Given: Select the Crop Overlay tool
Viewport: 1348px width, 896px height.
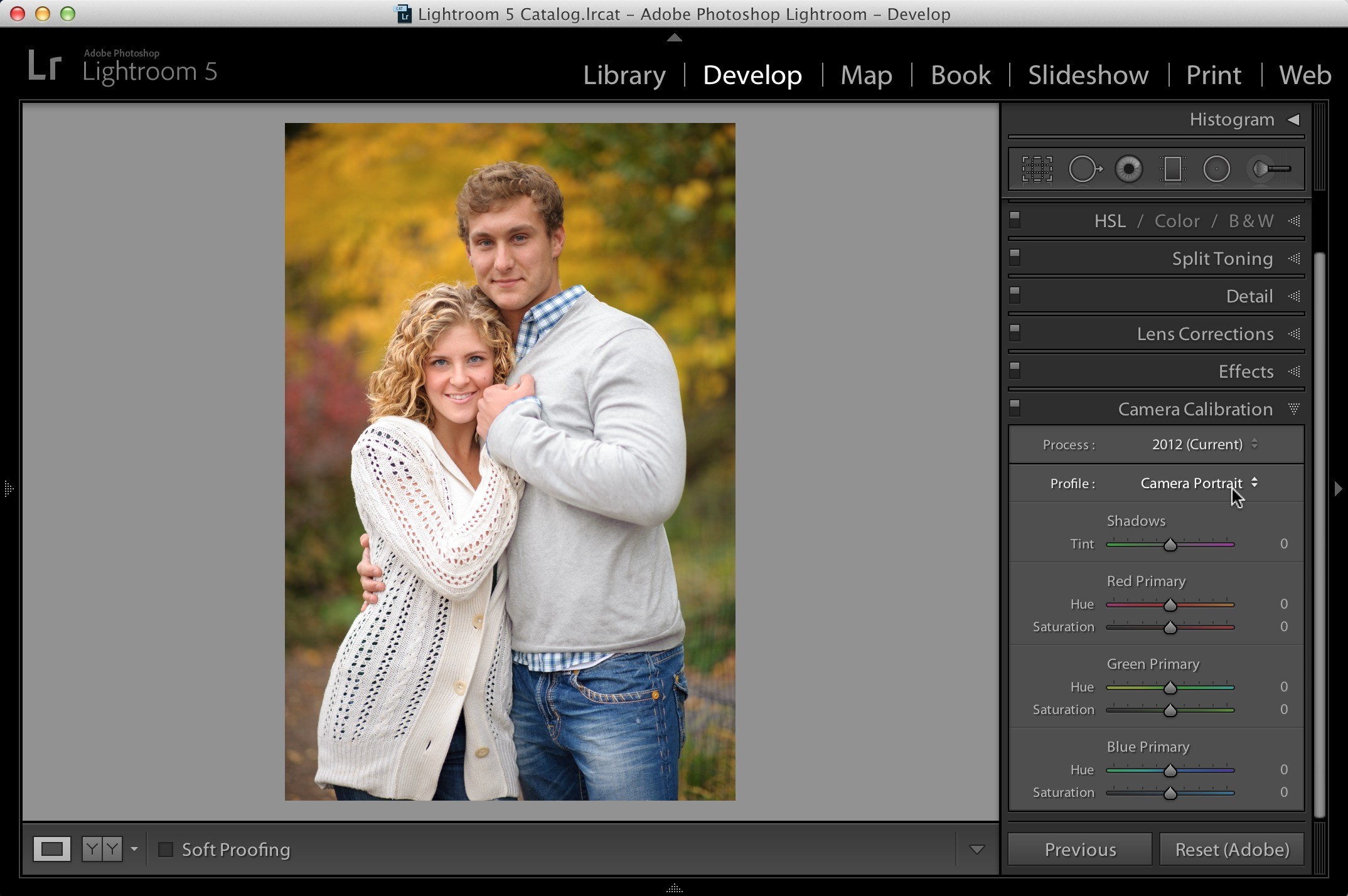Looking at the screenshot, I should coord(1037,169).
